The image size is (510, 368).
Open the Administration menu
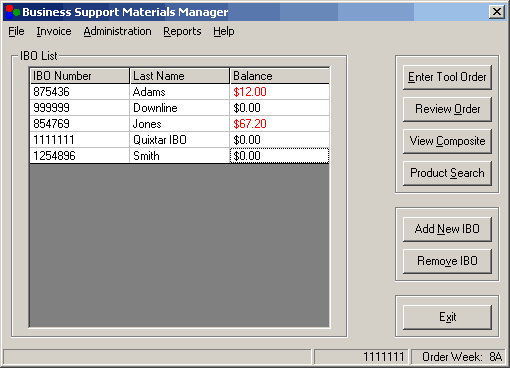point(117,31)
